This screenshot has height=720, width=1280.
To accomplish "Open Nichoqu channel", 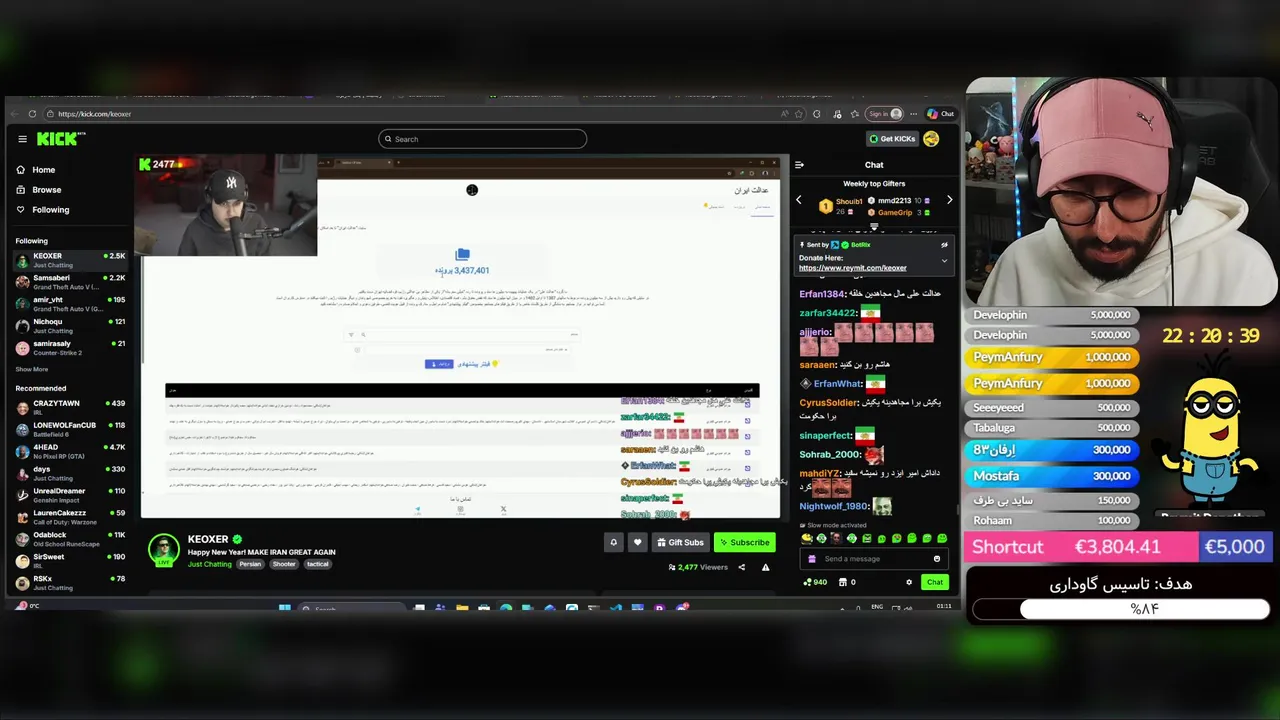I will (x=70, y=326).
